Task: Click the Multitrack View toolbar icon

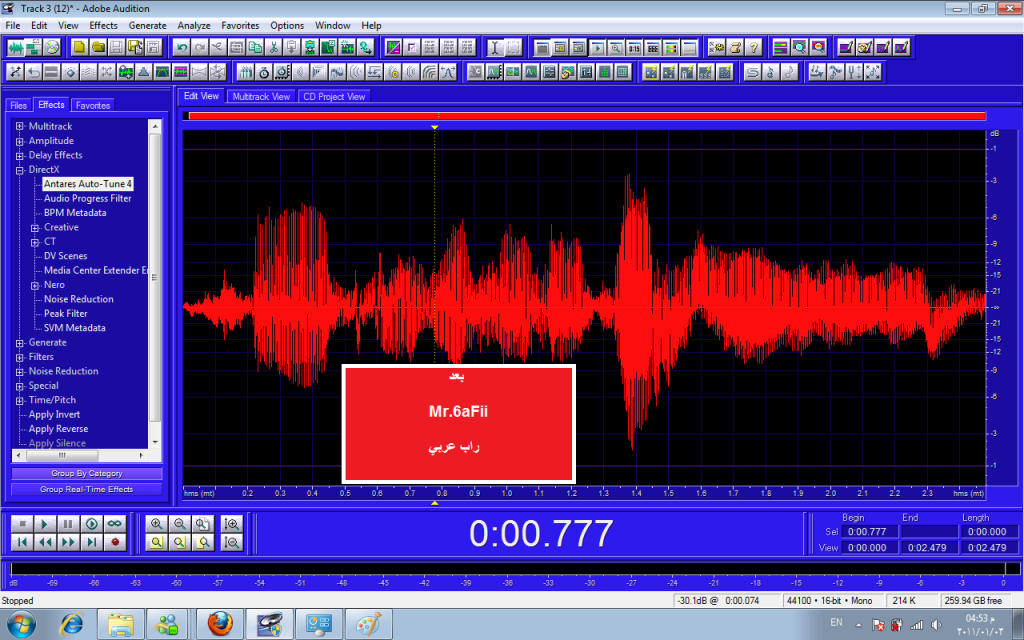Action: 33,47
